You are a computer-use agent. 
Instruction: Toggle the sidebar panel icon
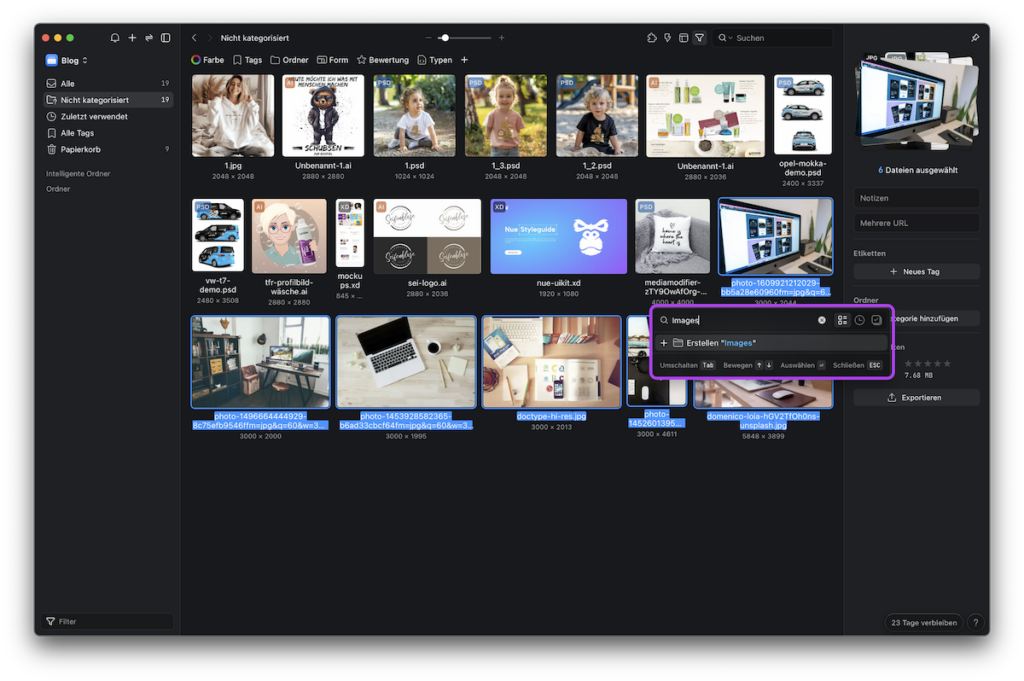(166, 38)
